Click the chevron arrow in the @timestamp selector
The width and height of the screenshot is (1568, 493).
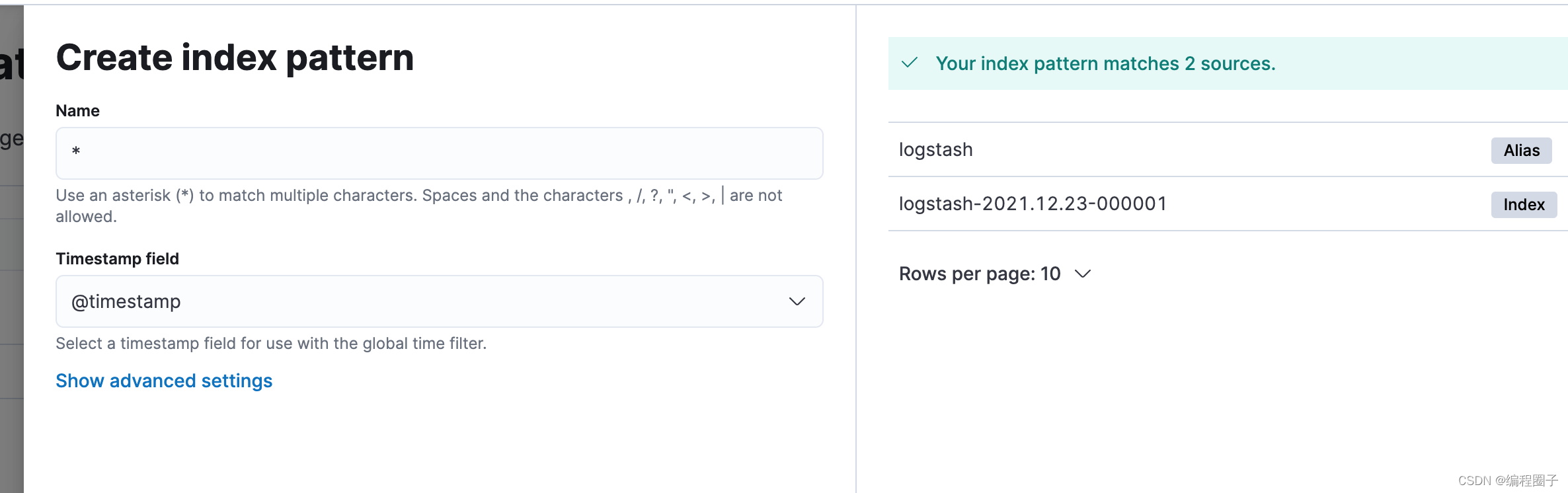[797, 301]
